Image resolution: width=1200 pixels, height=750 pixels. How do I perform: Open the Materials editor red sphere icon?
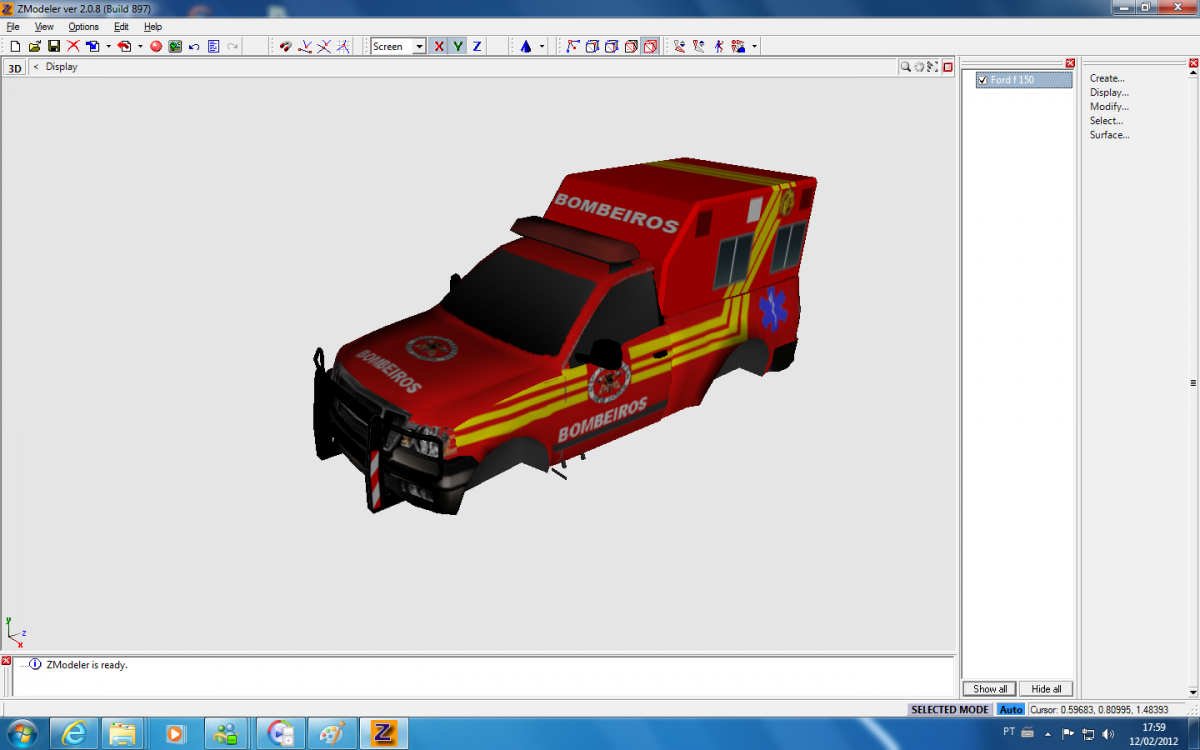[156, 46]
